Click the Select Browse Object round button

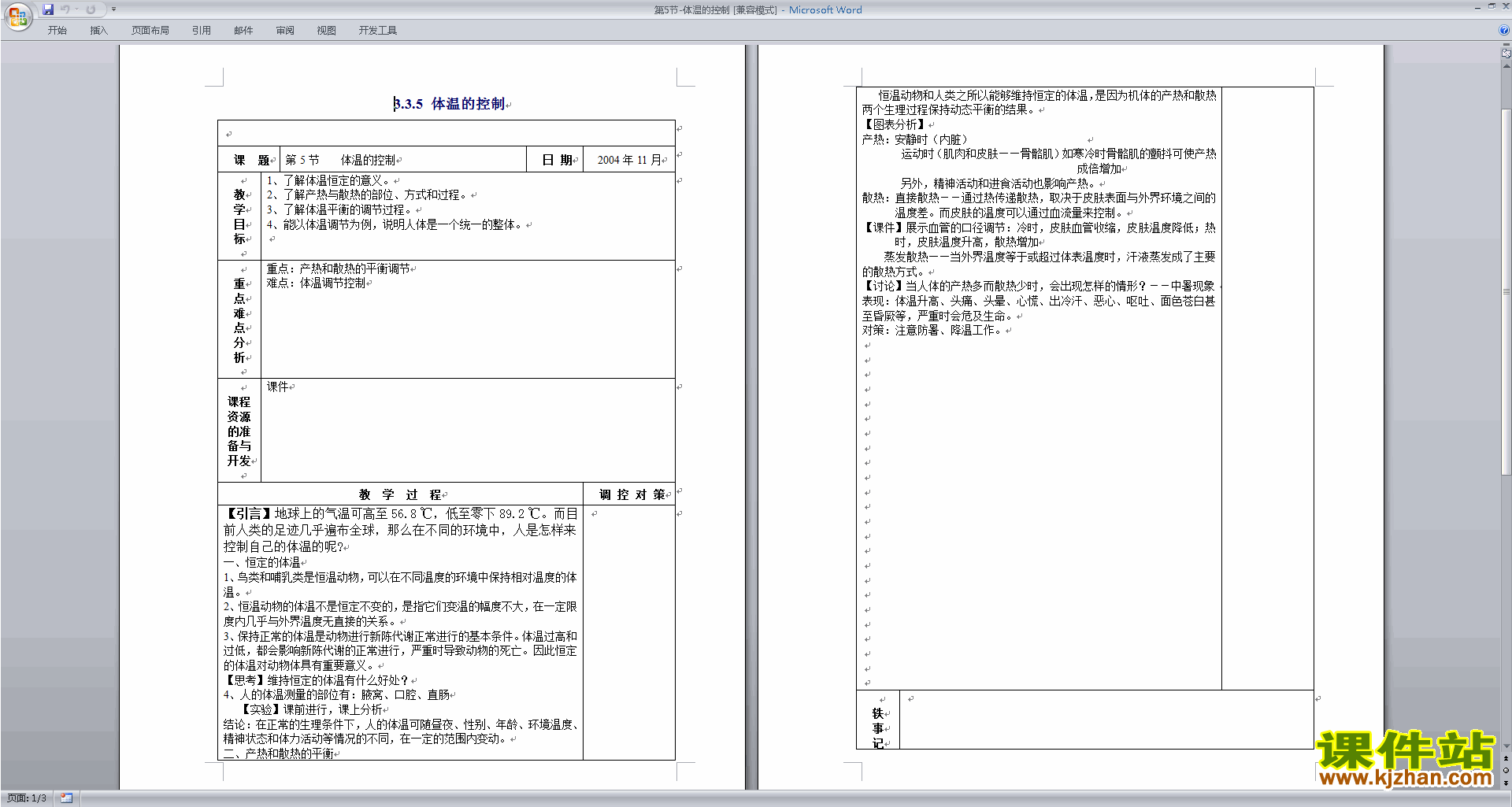pyautogui.click(x=1506, y=771)
